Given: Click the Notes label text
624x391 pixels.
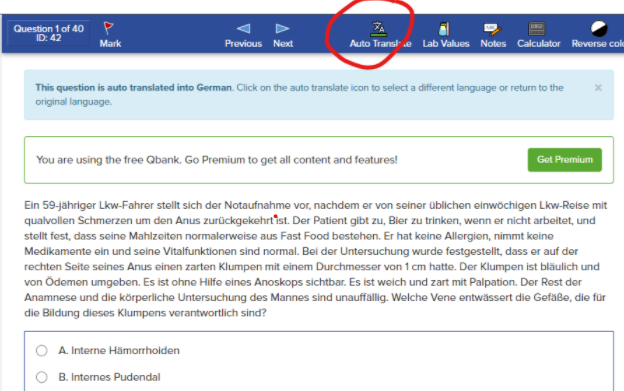Looking at the screenshot, I should 493,44.
